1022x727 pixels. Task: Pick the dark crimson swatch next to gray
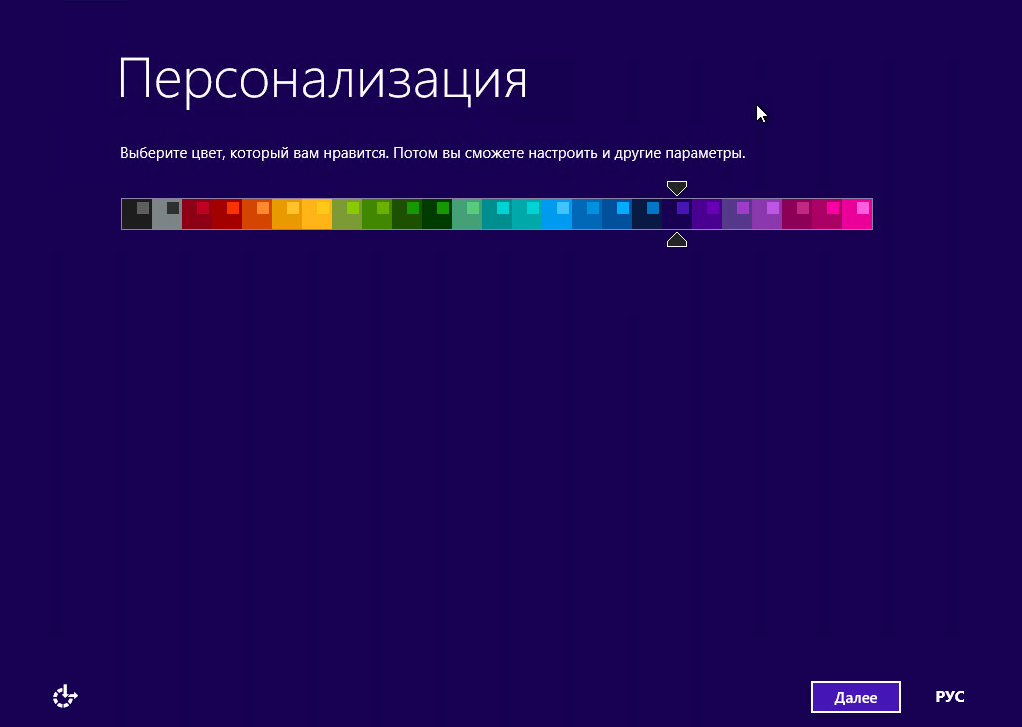[x=196, y=214]
